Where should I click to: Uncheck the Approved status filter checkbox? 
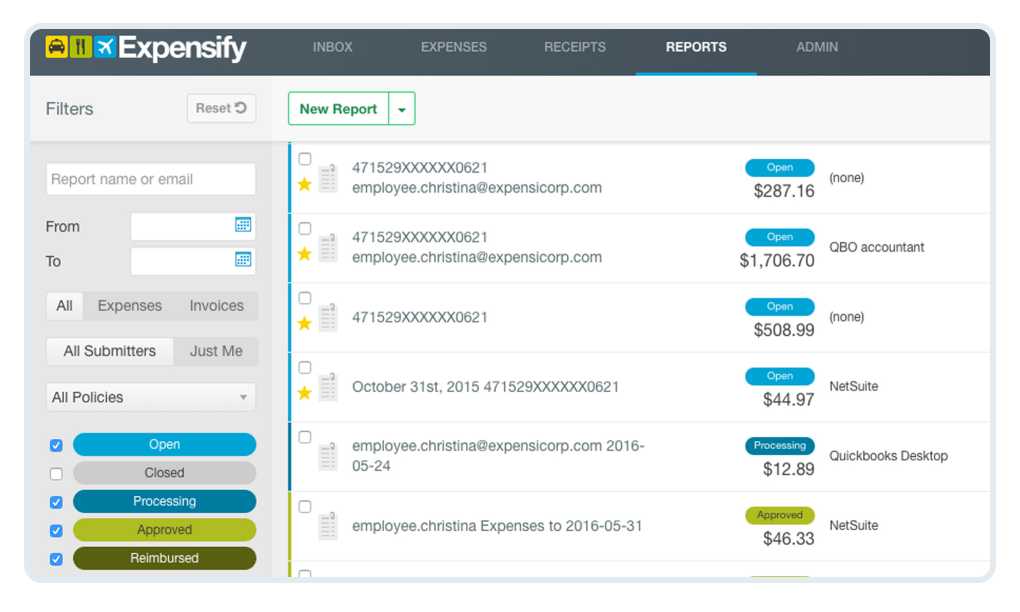57,531
